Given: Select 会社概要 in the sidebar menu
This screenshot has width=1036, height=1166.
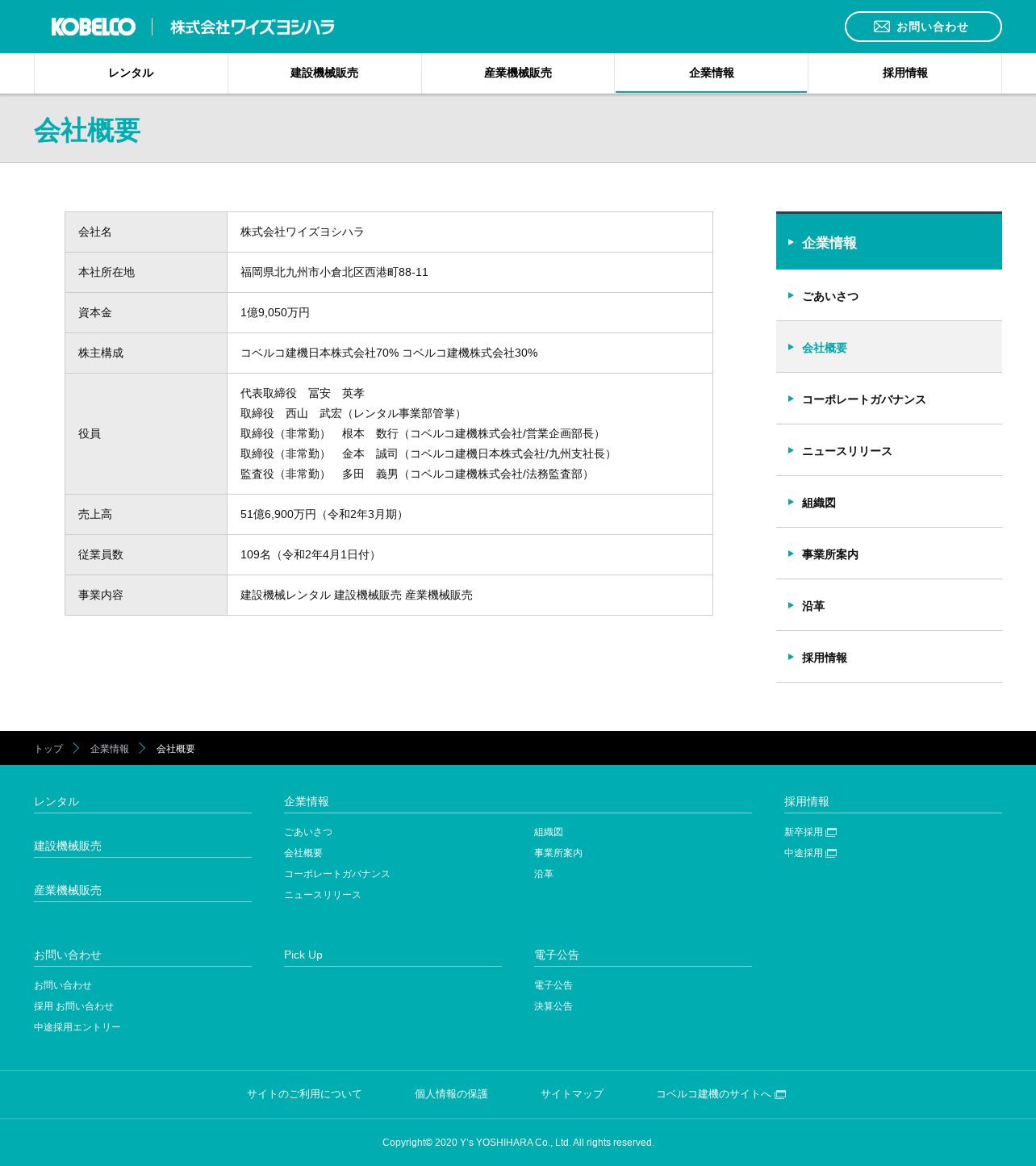Looking at the screenshot, I should coord(889,348).
